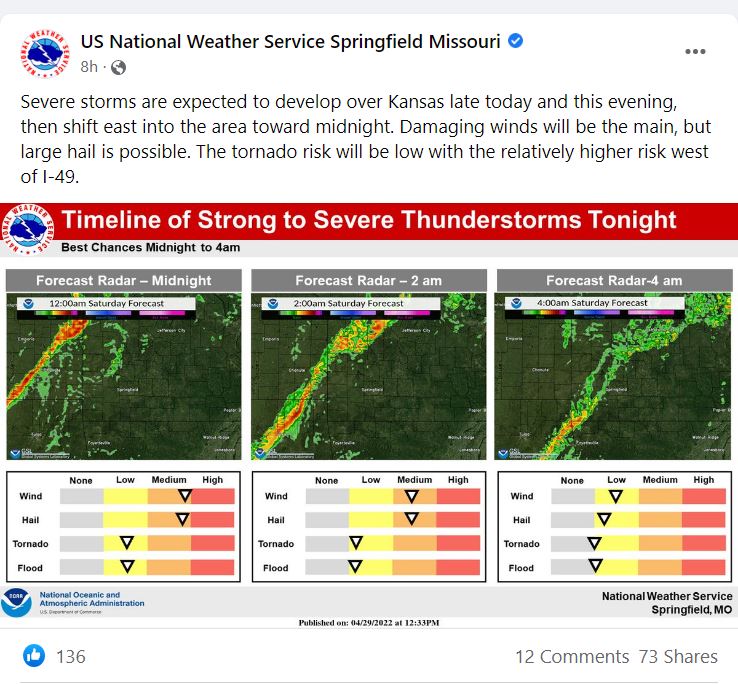Screen dimensions: 738x684
Task: Open US National Weather Service Springfield Missouri page
Action: pyautogui.click(x=290, y=41)
